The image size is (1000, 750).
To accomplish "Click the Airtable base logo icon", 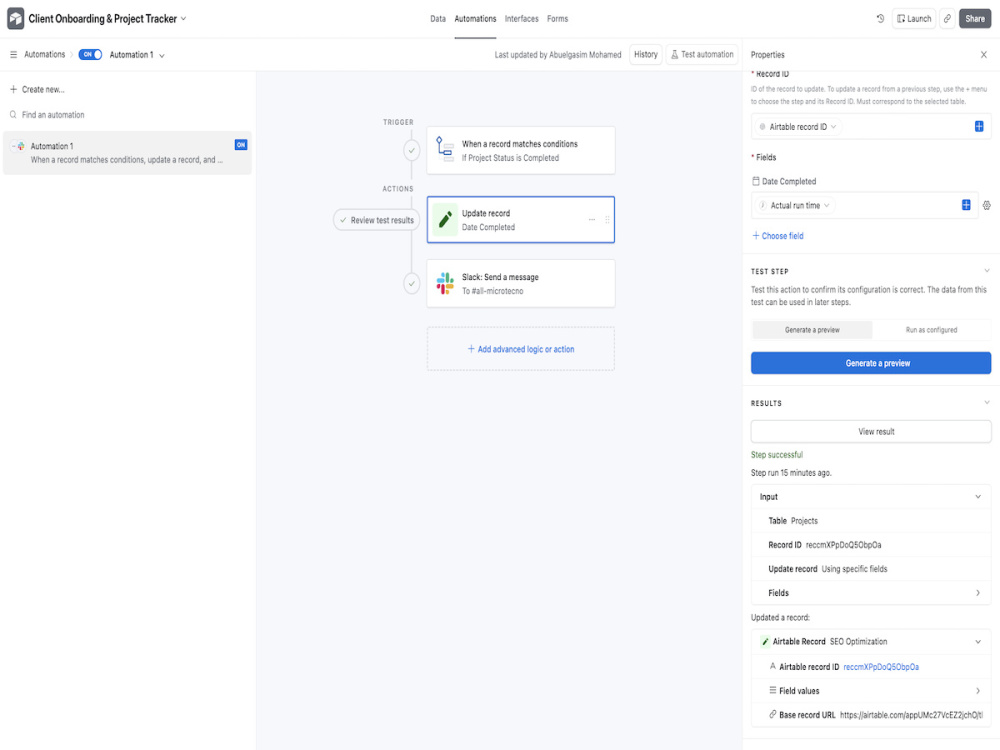I will pyautogui.click(x=15, y=18).
